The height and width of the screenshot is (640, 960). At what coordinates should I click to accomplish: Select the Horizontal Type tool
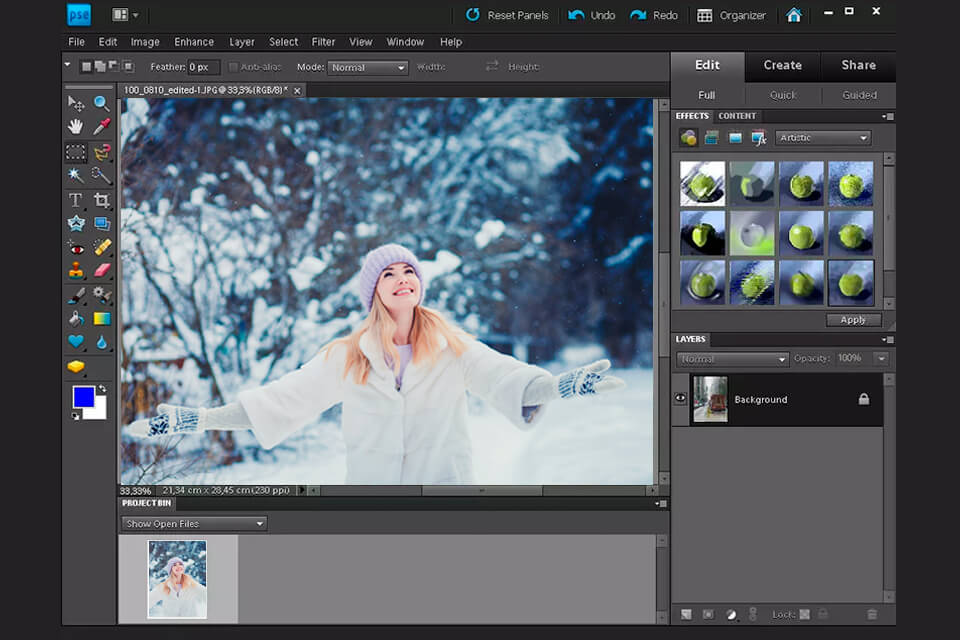[76, 200]
